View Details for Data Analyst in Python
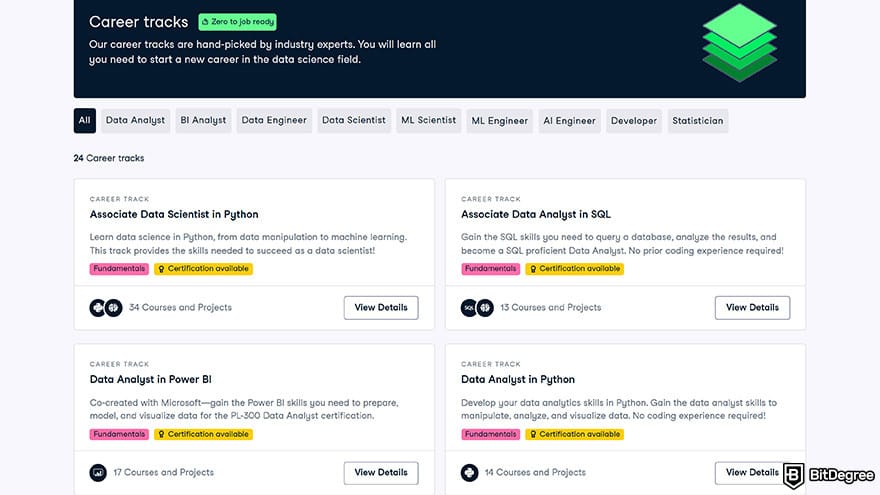This screenshot has height=495, width=880. pos(752,473)
